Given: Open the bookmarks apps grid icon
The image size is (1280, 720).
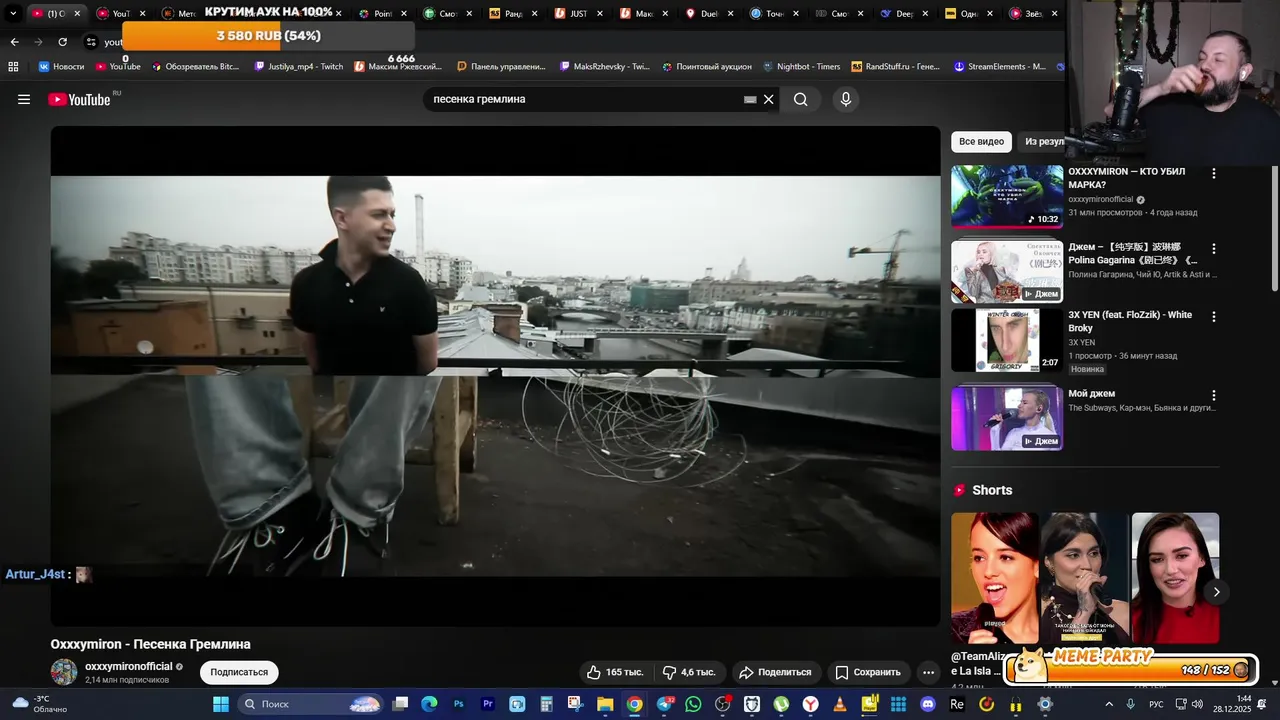Looking at the screenshot, I should (13, 66).
